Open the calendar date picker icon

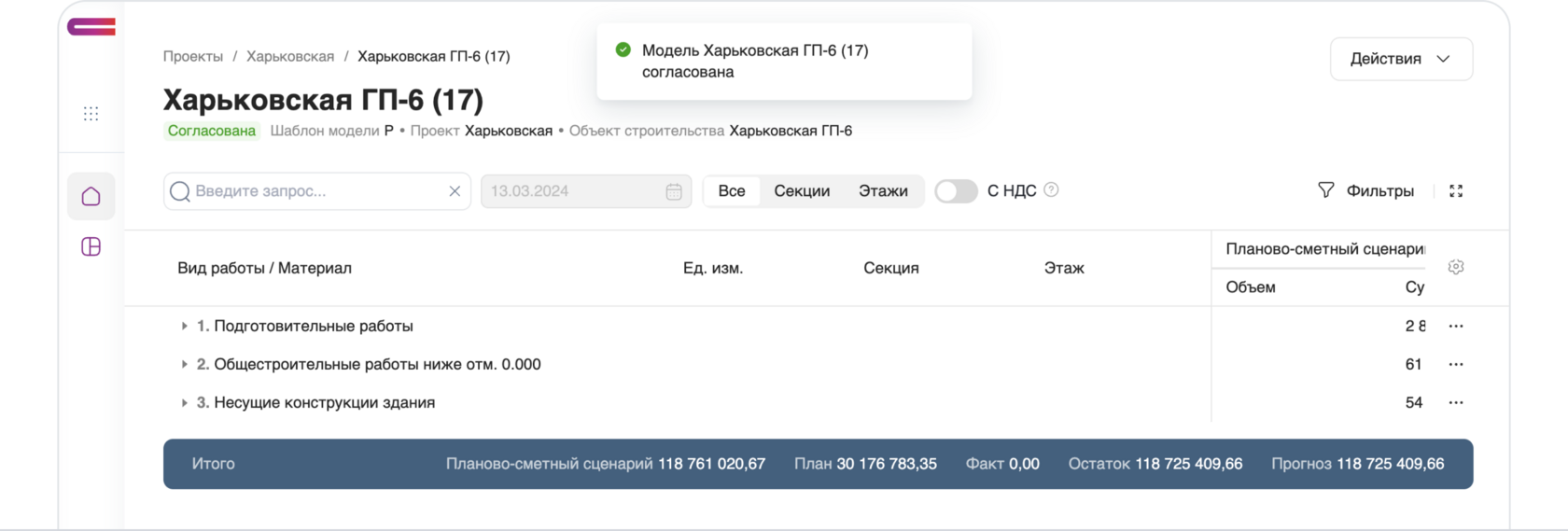click(x=673, y=191)
